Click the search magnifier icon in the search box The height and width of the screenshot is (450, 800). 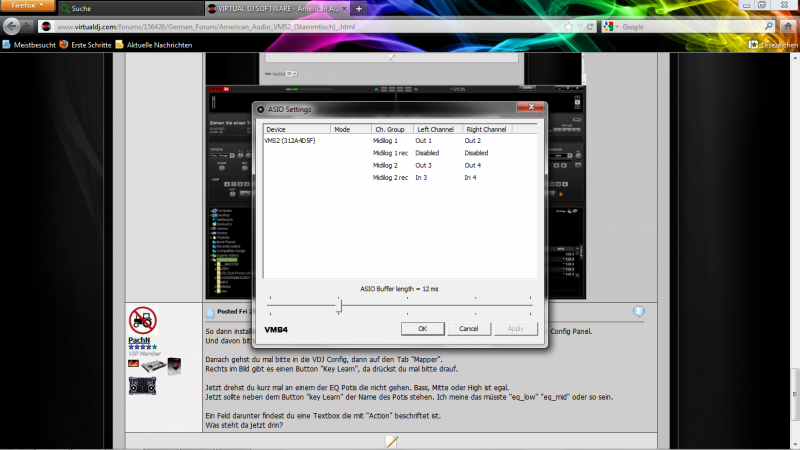point(768,27)
